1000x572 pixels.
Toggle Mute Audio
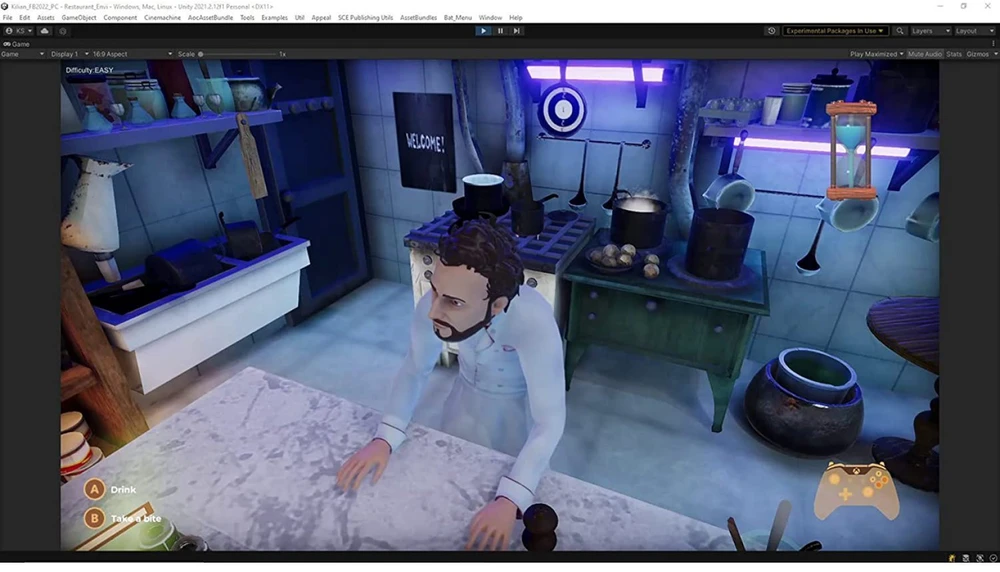point(925,54)
